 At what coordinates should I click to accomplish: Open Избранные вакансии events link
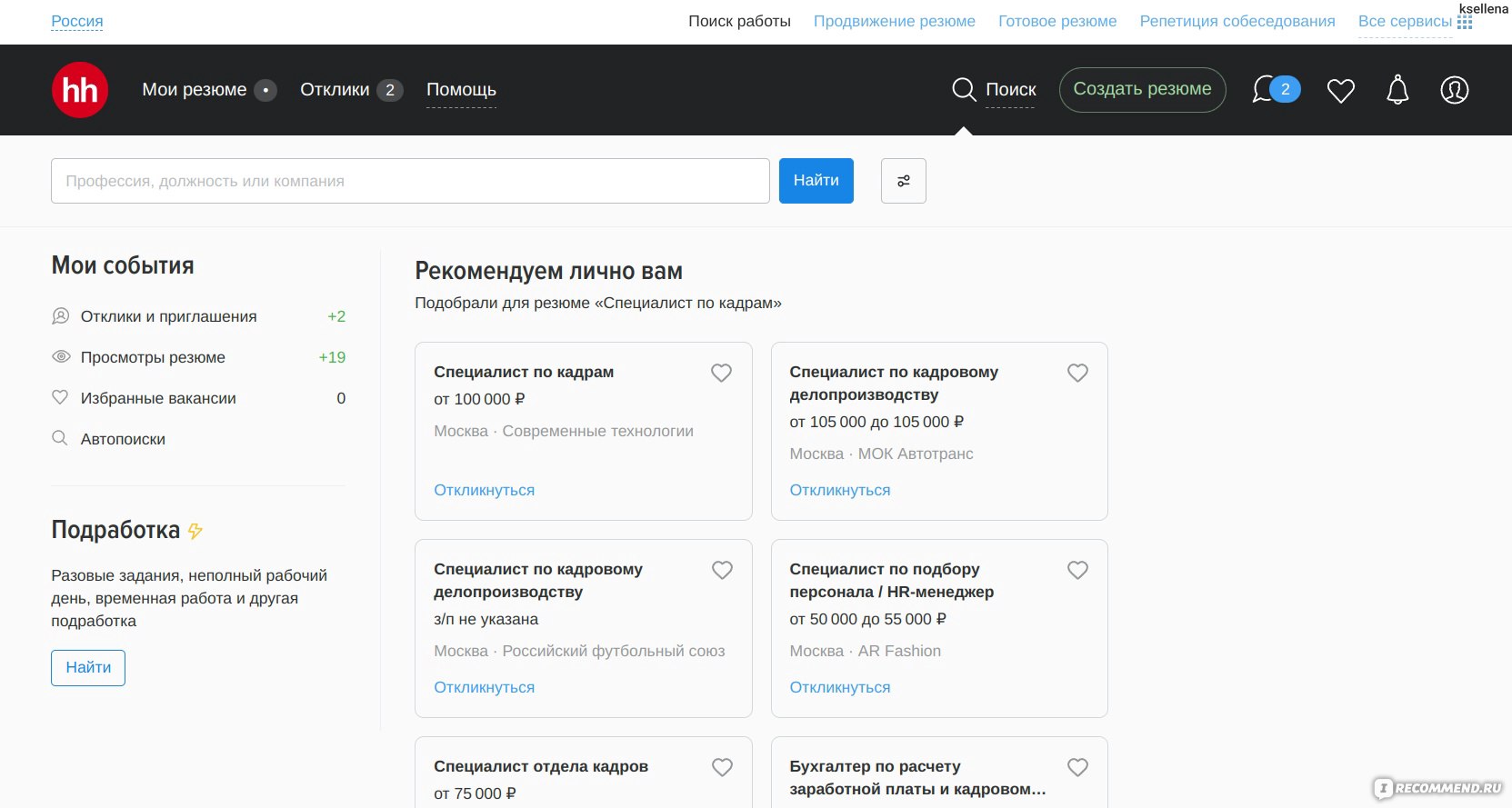(158, 398)
